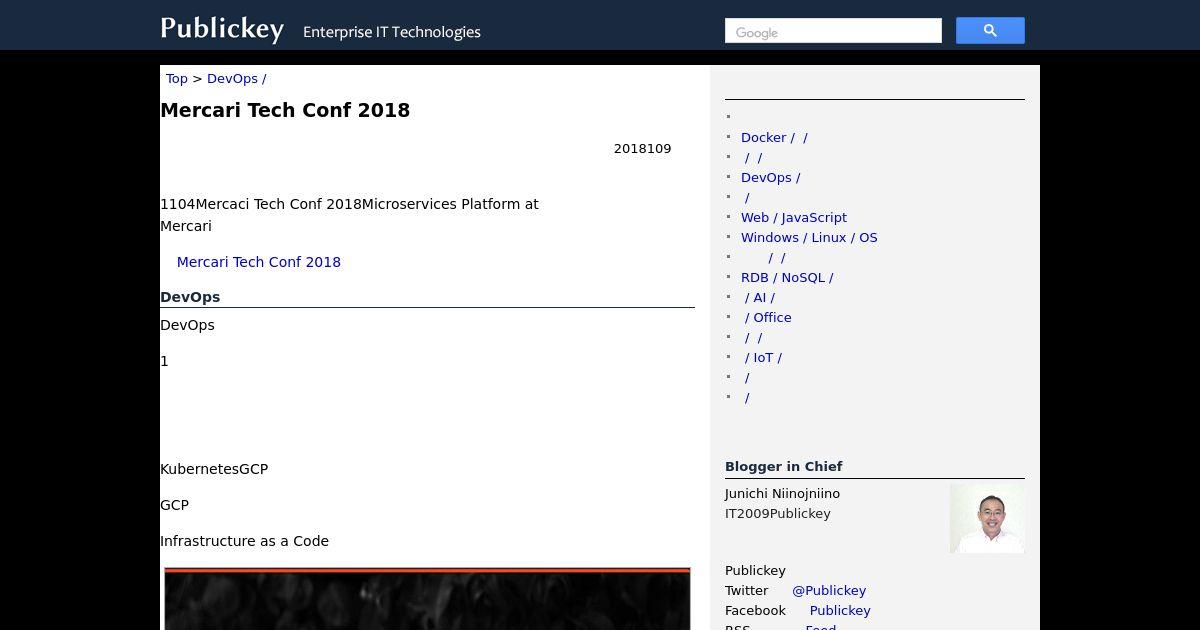The width and height of the screenshot is (1200, 630).
Task: Open the Windows / Linux / OS category
Action: pos(809,238)
